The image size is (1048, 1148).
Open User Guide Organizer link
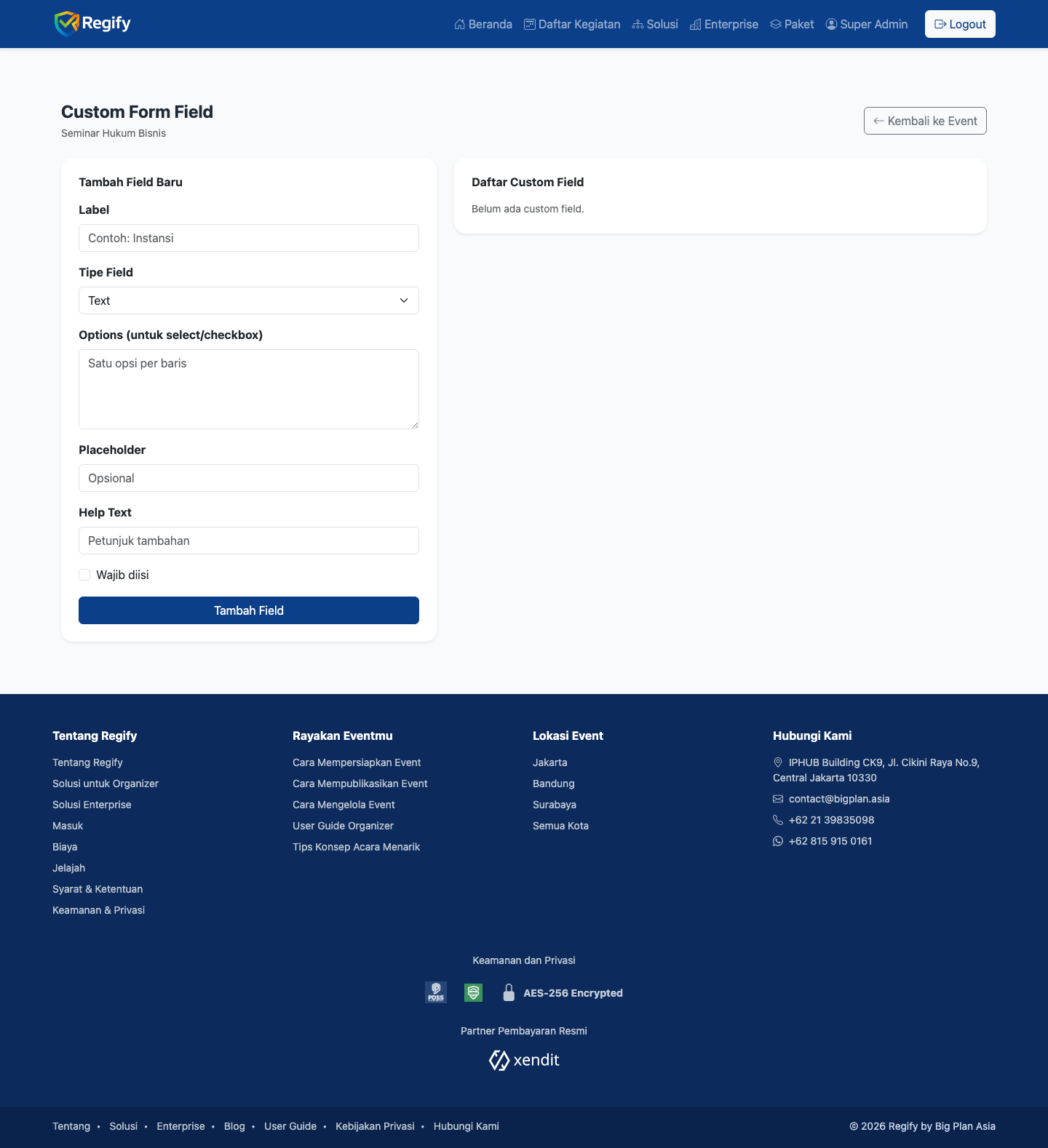coord(343,826)
